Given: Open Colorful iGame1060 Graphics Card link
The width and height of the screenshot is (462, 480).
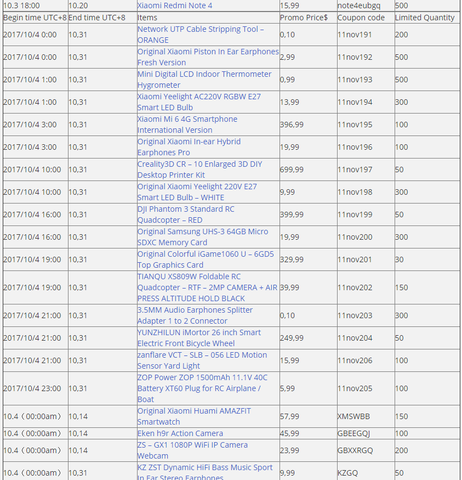Looking at the screenshot, I should point(206,259).
